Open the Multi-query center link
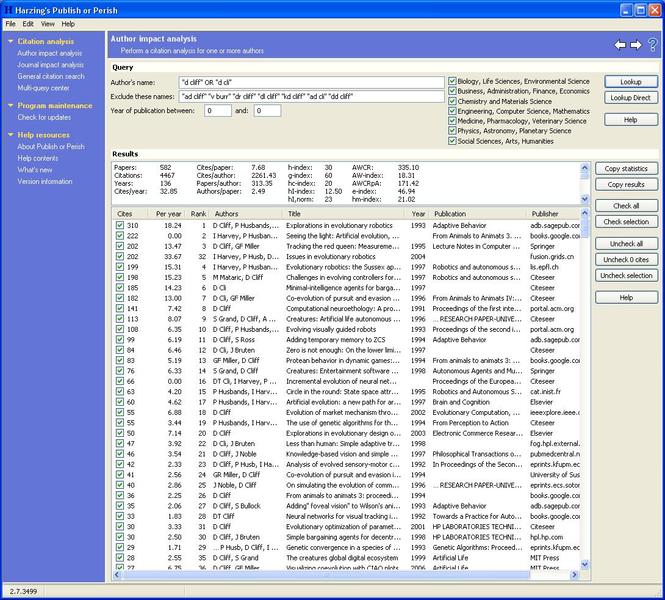Screen dimensions: 665x600 [43, 88]
